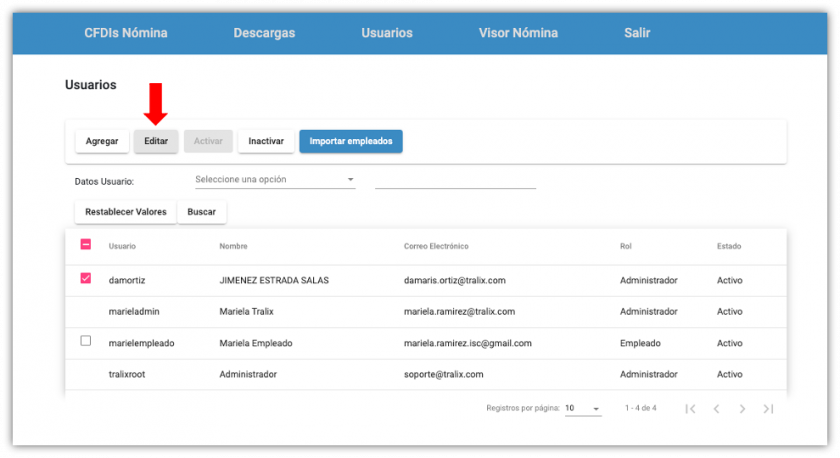The height and width of the screenshot is (458, 840).
Task: Click mariela.ramirez@tralix.com email cell
Action: (x=460, y=312)
